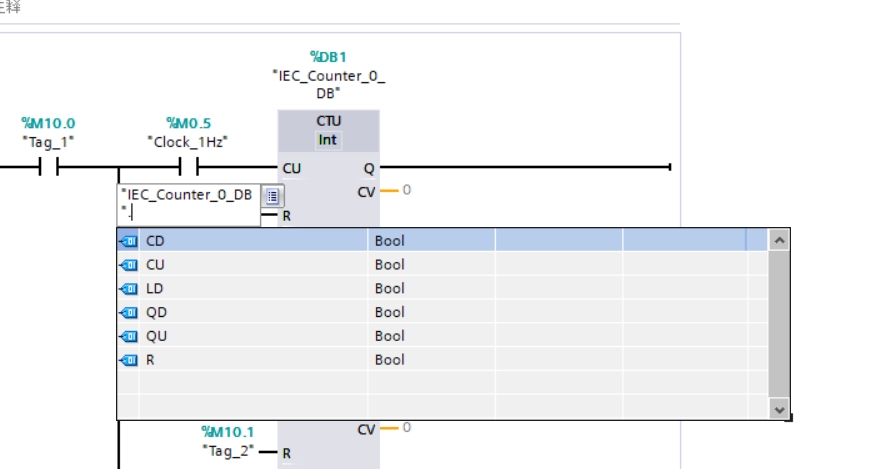
Task: Click the tag icon beside CD
Action: coord(127,241)
